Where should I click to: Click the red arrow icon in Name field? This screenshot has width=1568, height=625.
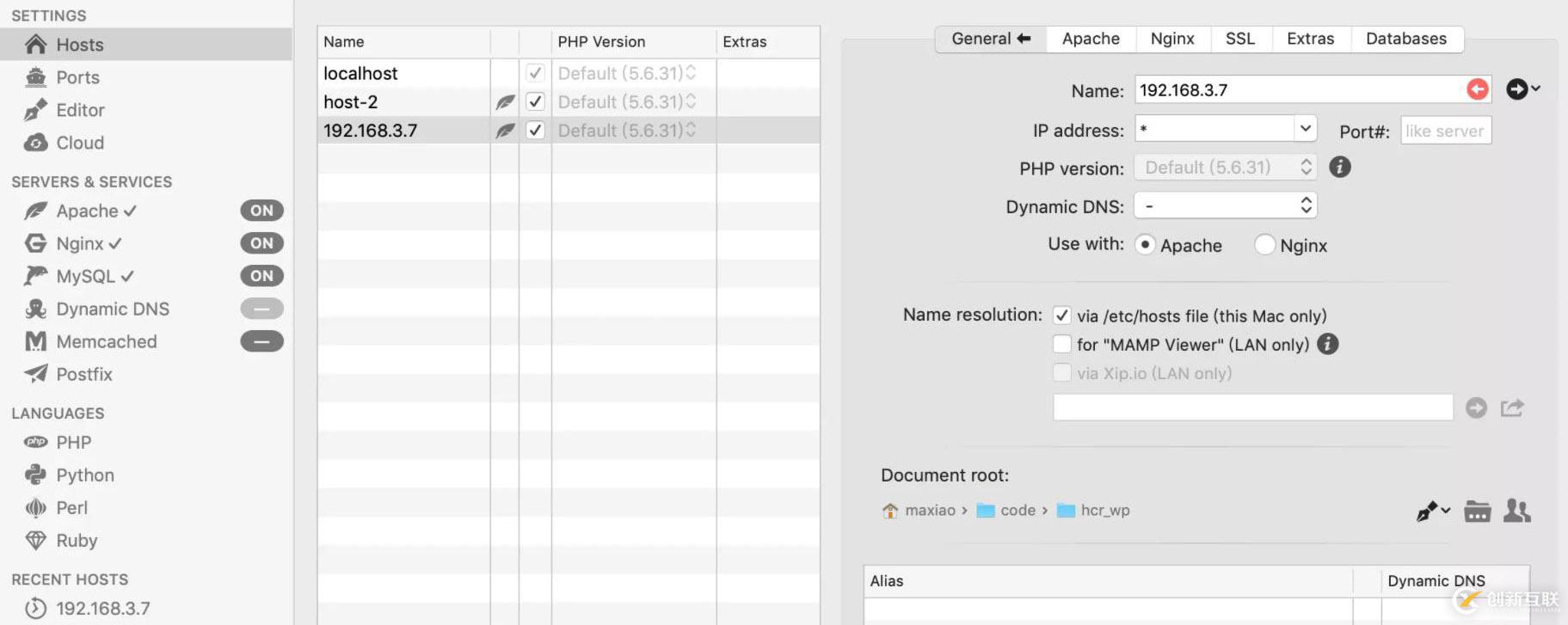tap(1477, 89)
